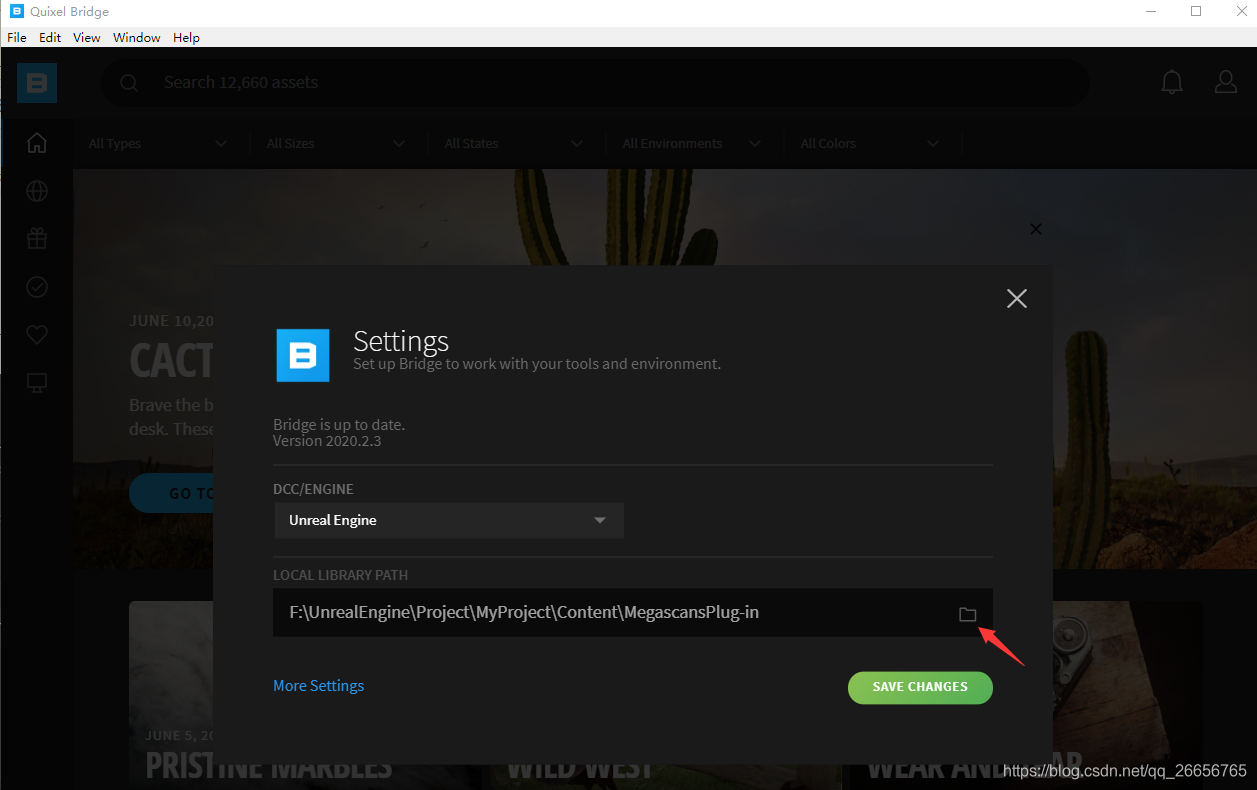Maximize the Quixel Bridge window
The image size is (1257, 790).
[x=1196, y=12]
